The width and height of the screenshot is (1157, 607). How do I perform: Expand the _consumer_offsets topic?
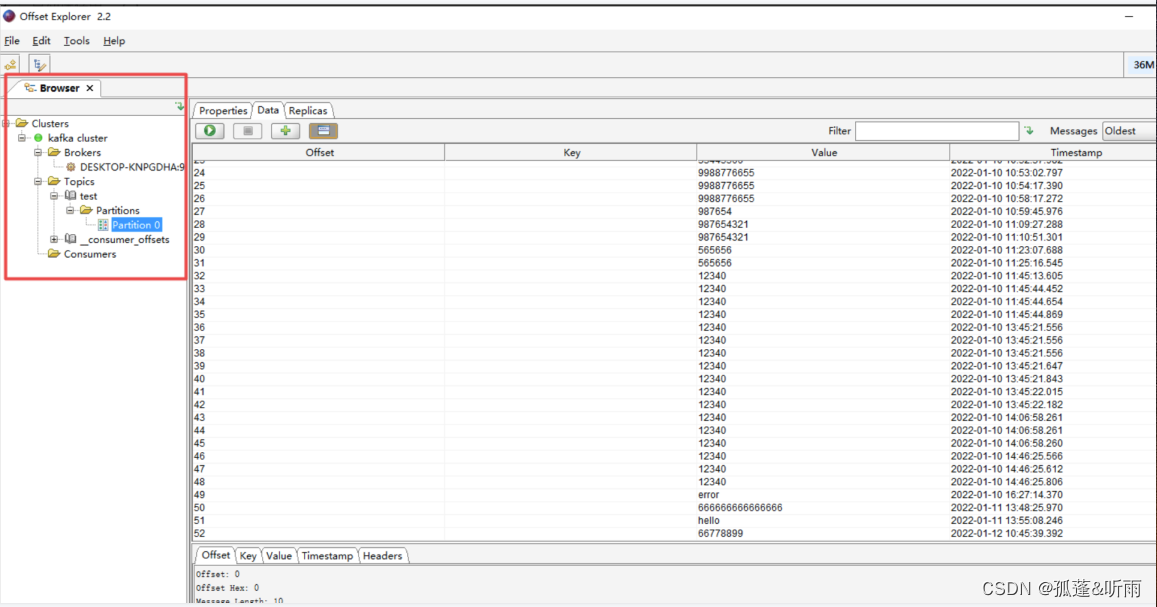pyautogui.click(x=54, y=239)
